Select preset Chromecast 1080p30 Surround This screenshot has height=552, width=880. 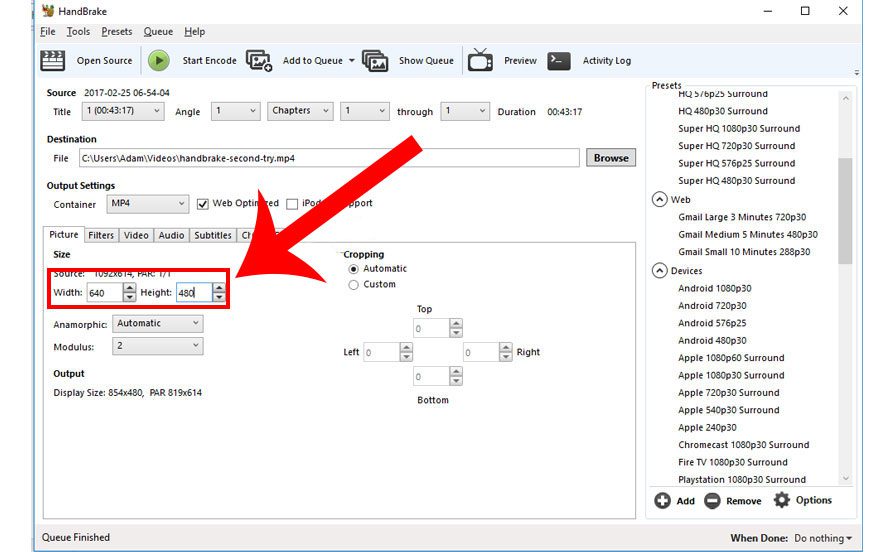click(744, 445)
